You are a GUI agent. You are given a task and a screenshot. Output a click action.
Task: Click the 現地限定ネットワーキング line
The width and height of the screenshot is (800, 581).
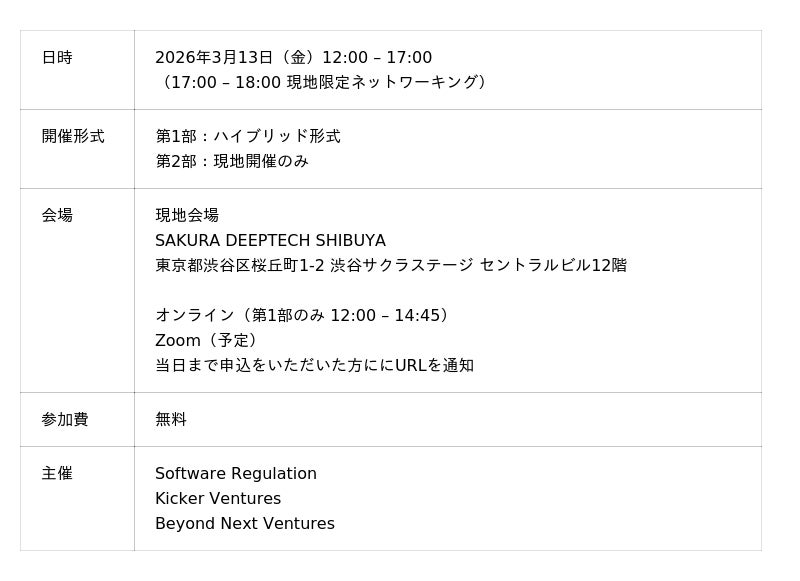tap(324, 82)
